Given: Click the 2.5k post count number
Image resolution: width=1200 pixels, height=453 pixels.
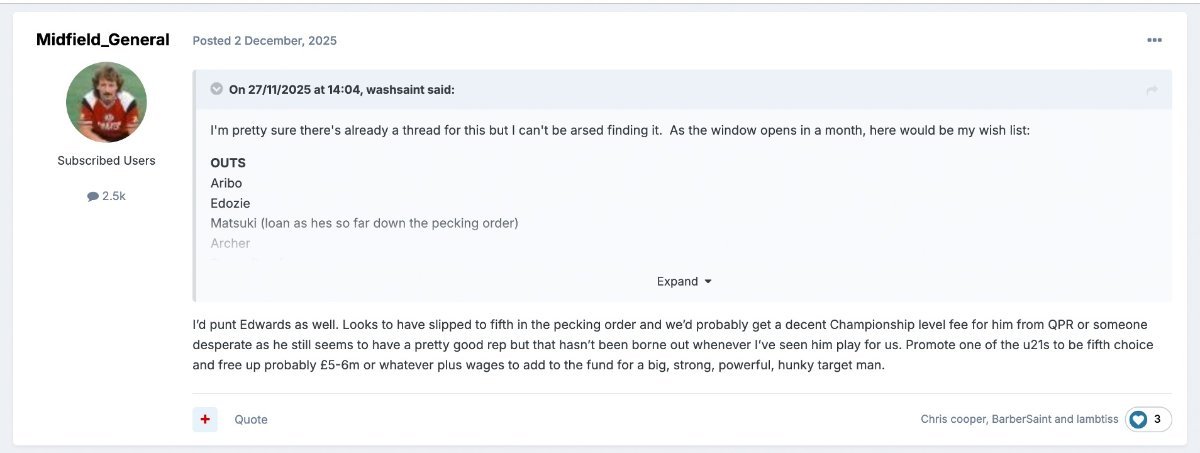Looking at the screenshot, I should 114,197.
